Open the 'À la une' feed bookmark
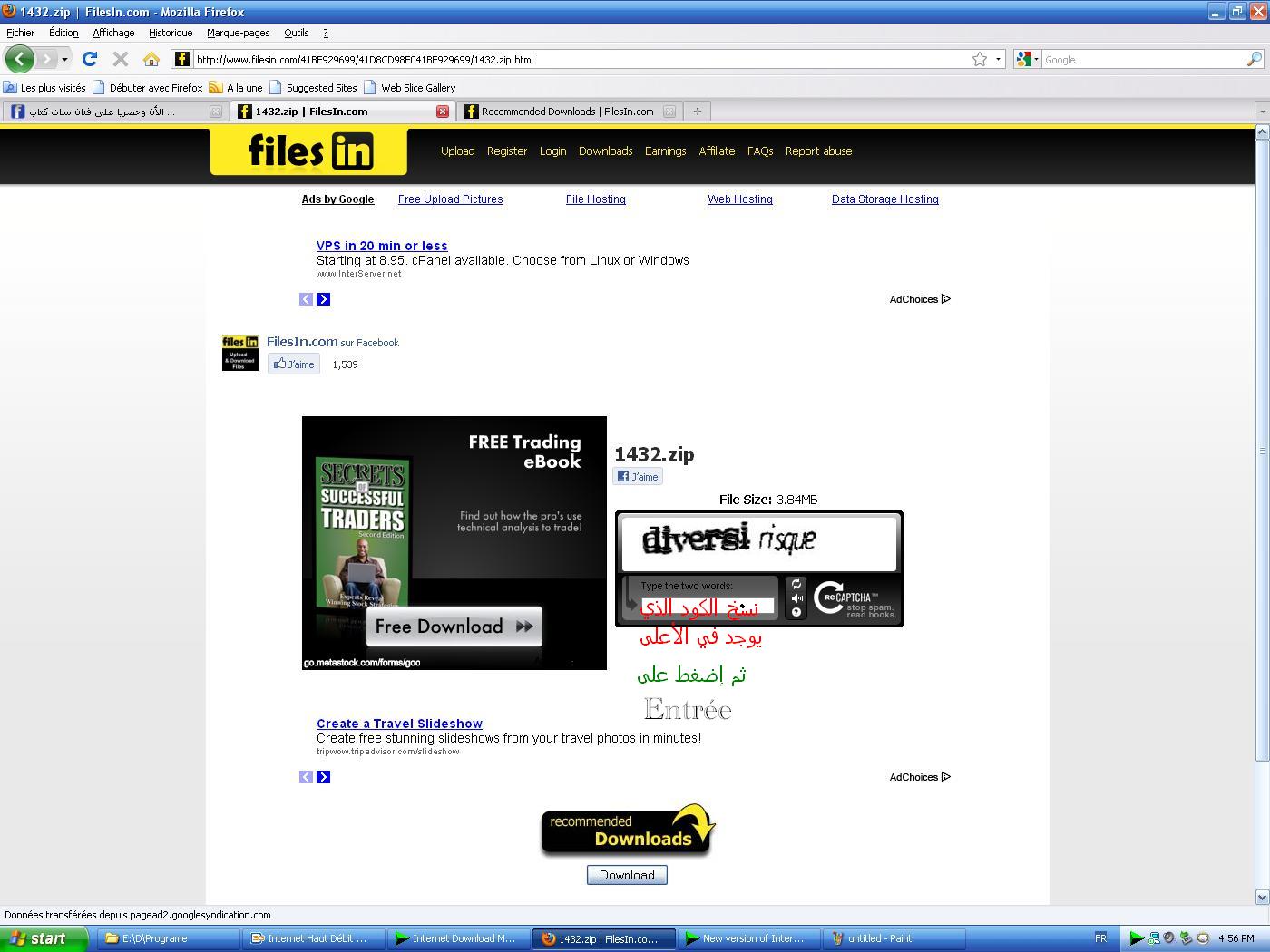 point(236,88)
